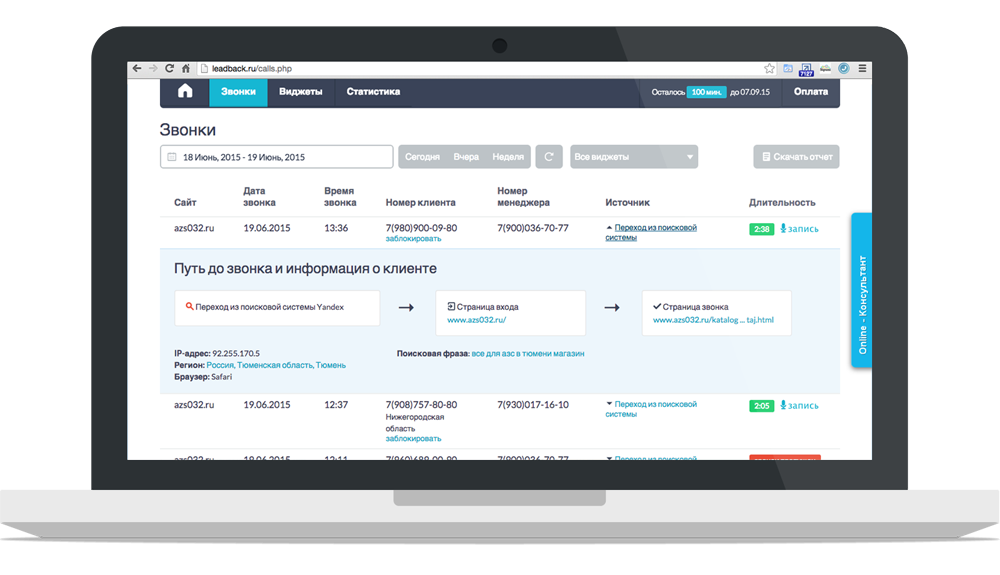Bookmark the page with the star icon

(x=769, y=68)
